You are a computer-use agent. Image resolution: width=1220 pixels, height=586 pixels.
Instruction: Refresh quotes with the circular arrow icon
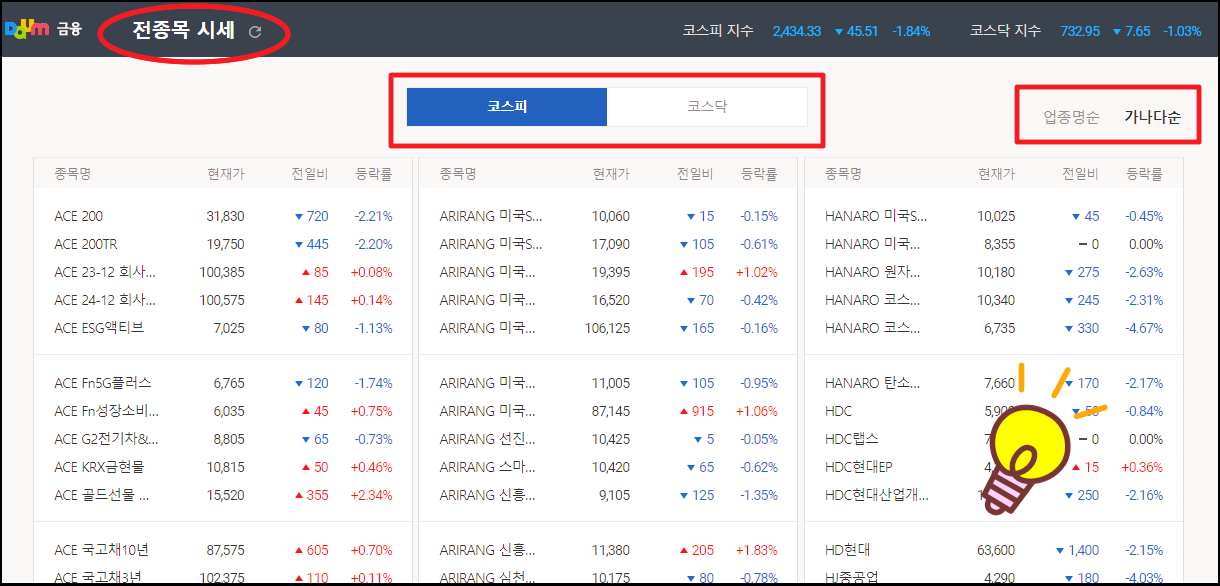tap(255, 32)
